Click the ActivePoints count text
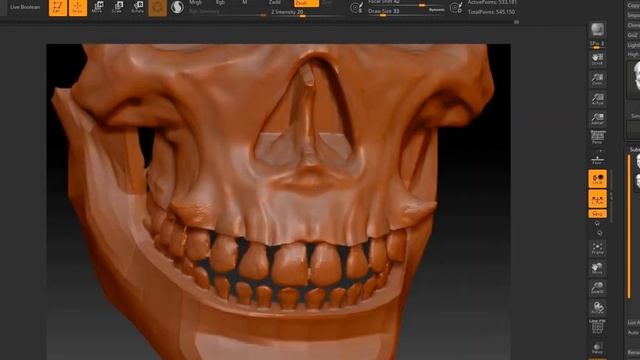 click(x=492, y=2)
